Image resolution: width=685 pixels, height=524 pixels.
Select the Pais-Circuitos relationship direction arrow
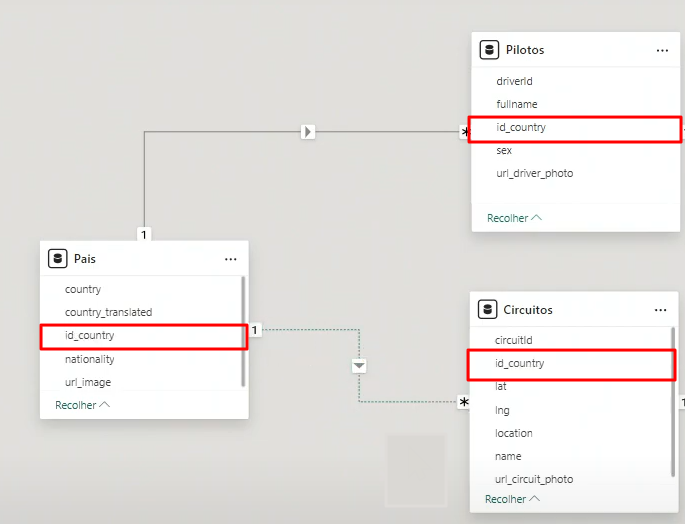point(359,366)
